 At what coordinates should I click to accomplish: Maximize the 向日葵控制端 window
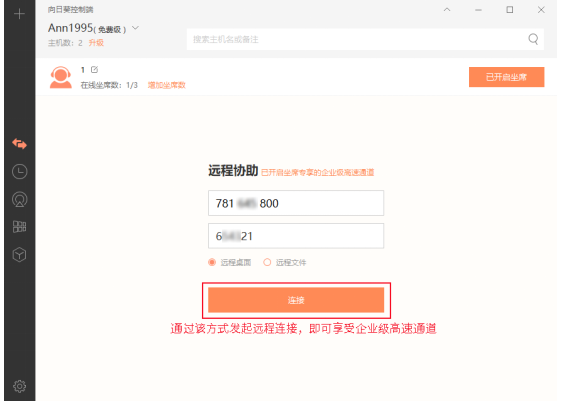pyautogui.click(x=510, y=10)
